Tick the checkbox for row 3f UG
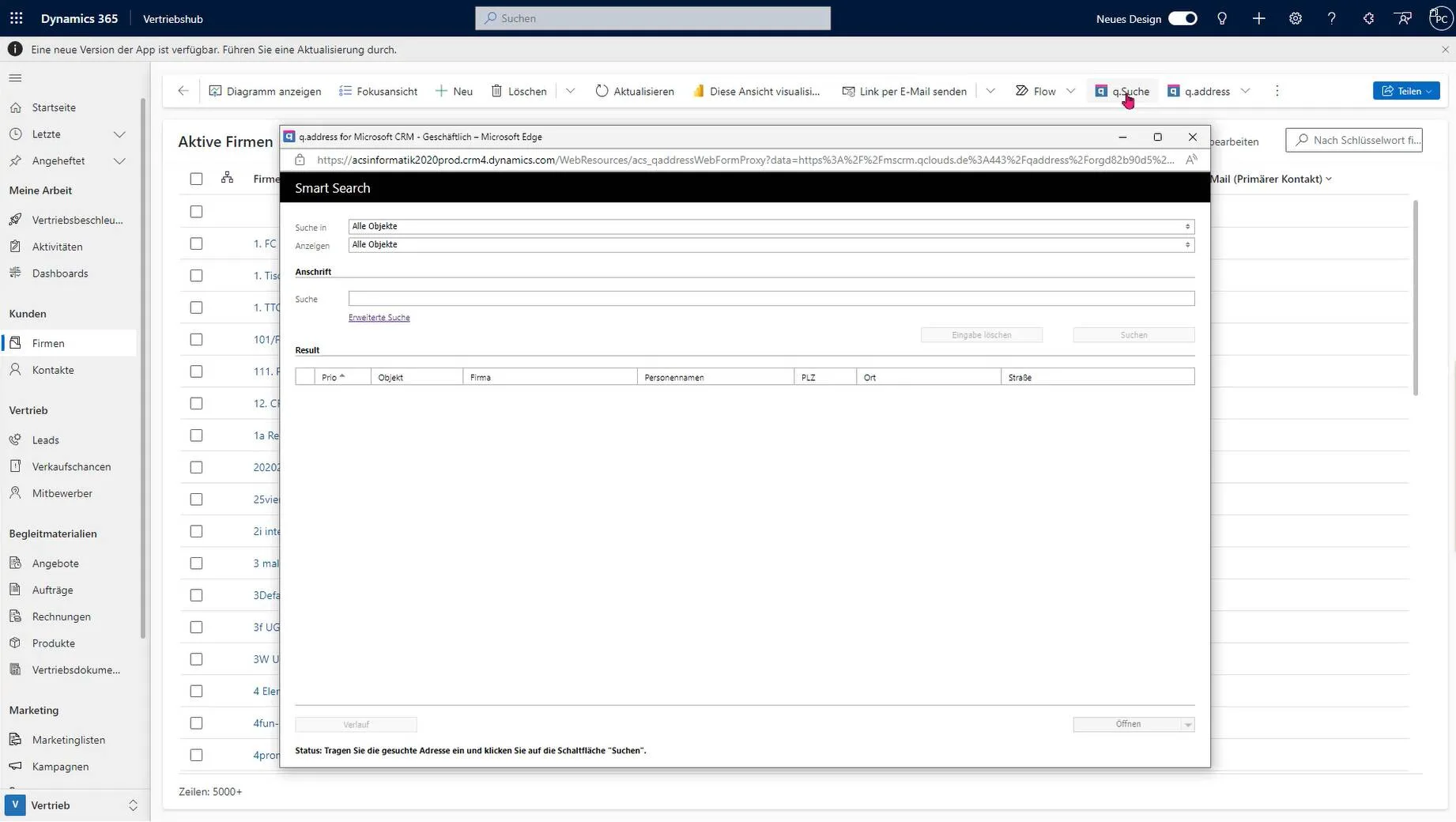 (196, 627)
